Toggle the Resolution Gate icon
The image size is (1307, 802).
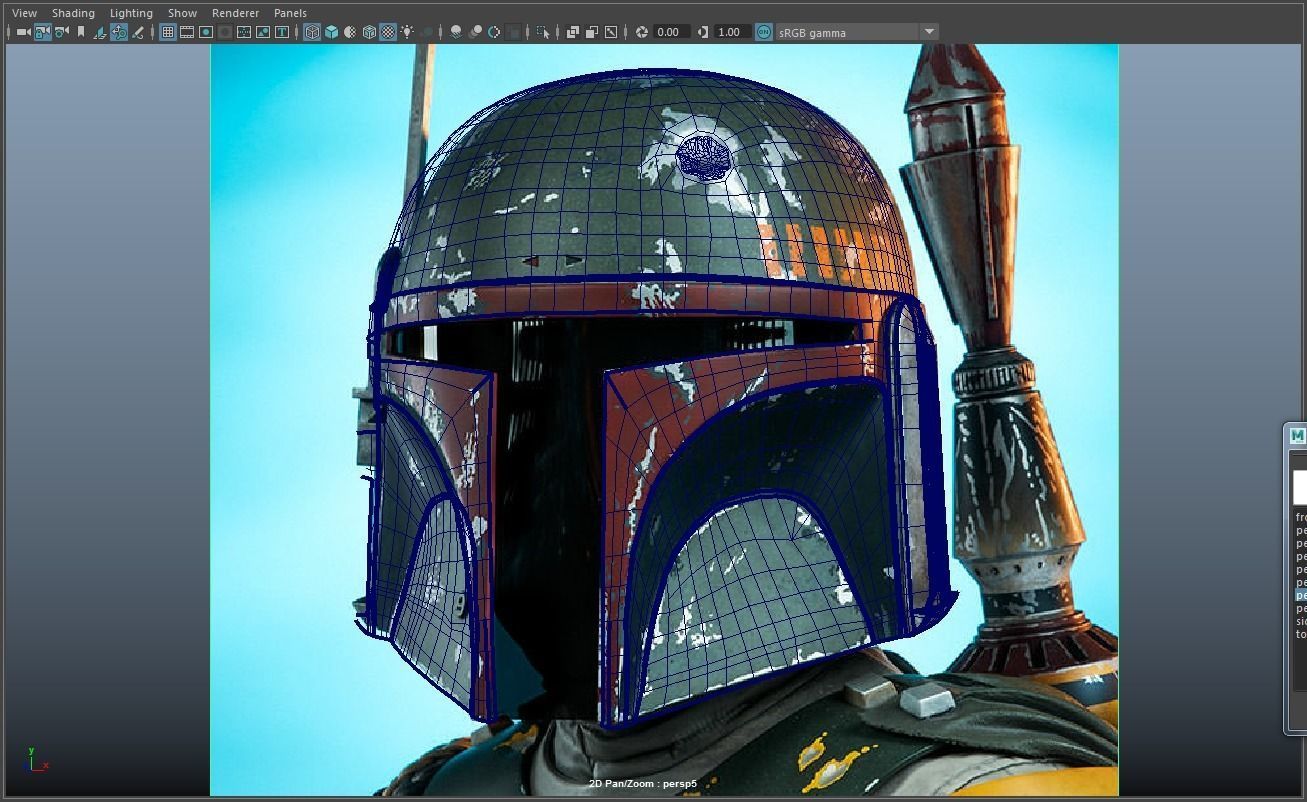[206, 32]
